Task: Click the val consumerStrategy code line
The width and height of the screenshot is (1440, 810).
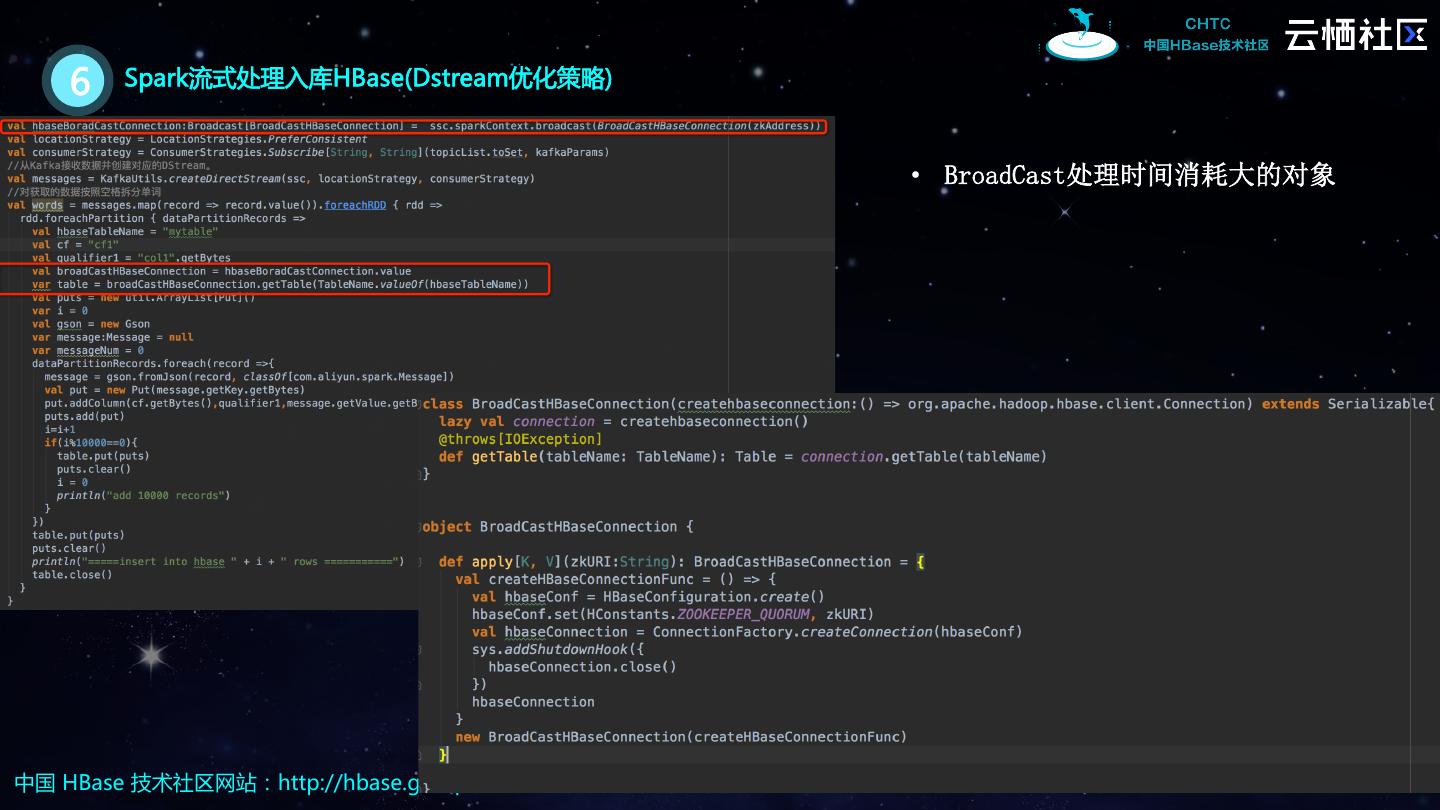Action: [x=308, y=152]
